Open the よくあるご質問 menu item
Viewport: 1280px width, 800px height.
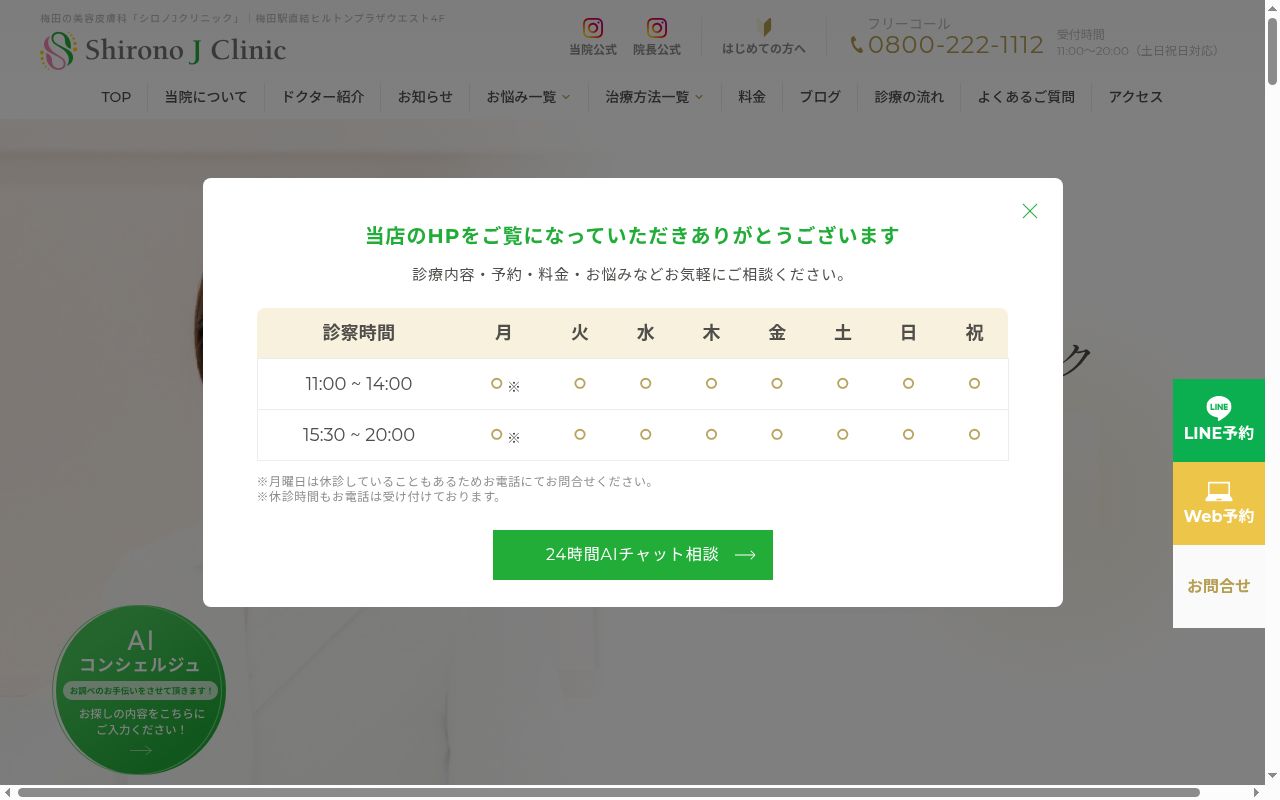tap(1026, 97)
